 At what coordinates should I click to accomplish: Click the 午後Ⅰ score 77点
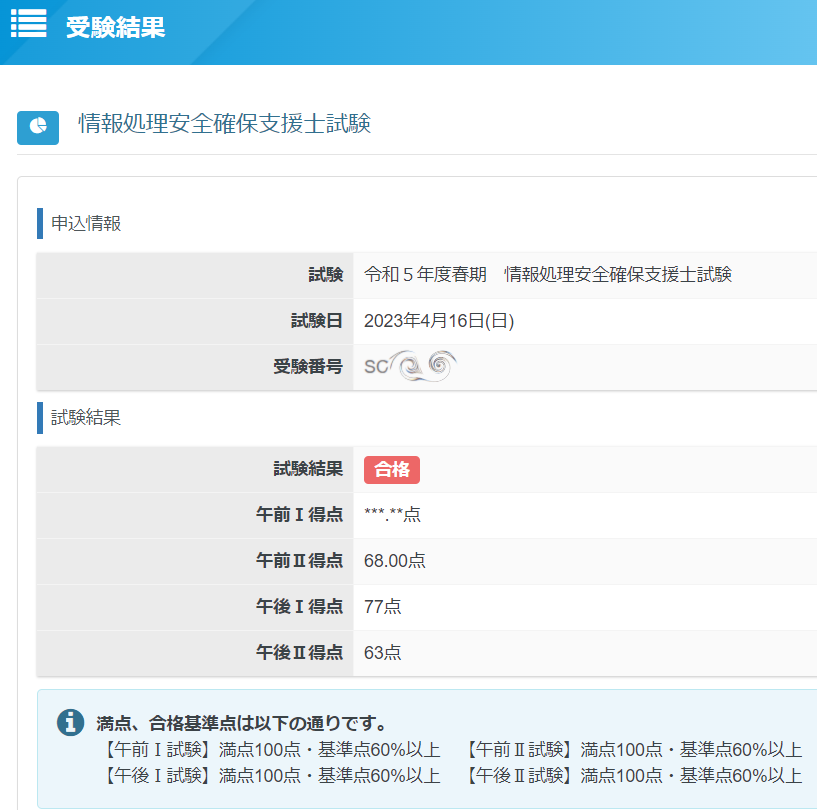click(382, 606)
